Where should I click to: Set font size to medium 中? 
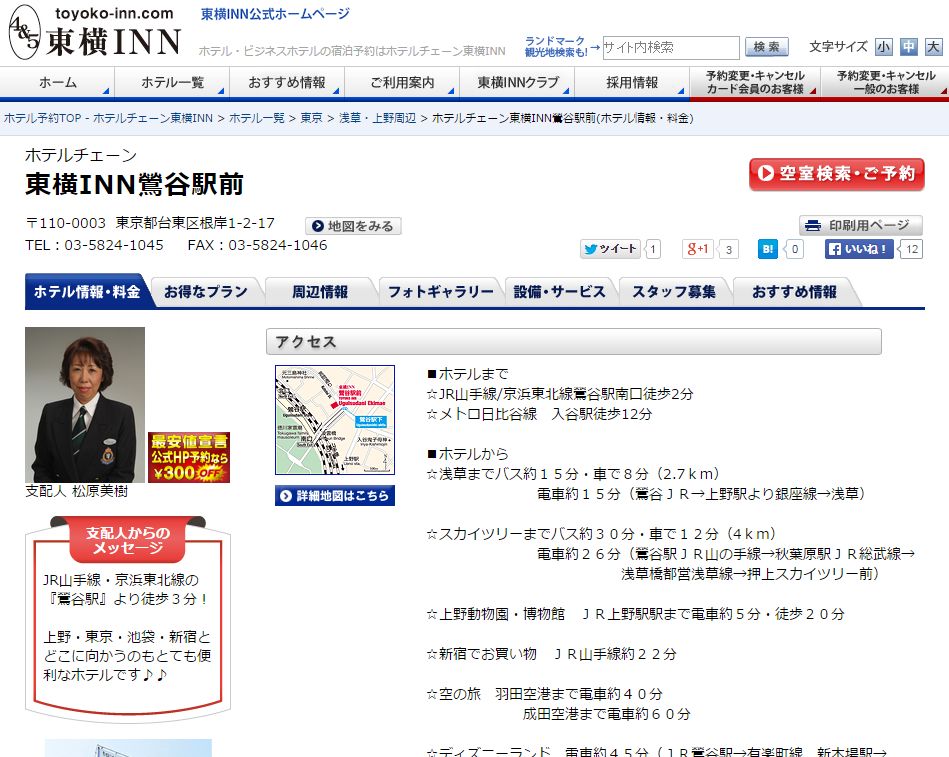(x=908, y=47)
